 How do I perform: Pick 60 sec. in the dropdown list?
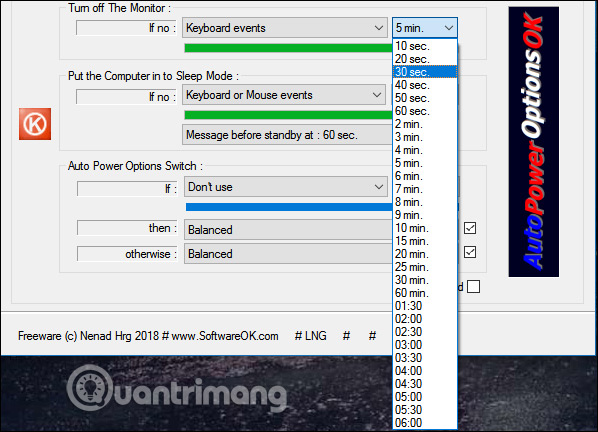425,111
